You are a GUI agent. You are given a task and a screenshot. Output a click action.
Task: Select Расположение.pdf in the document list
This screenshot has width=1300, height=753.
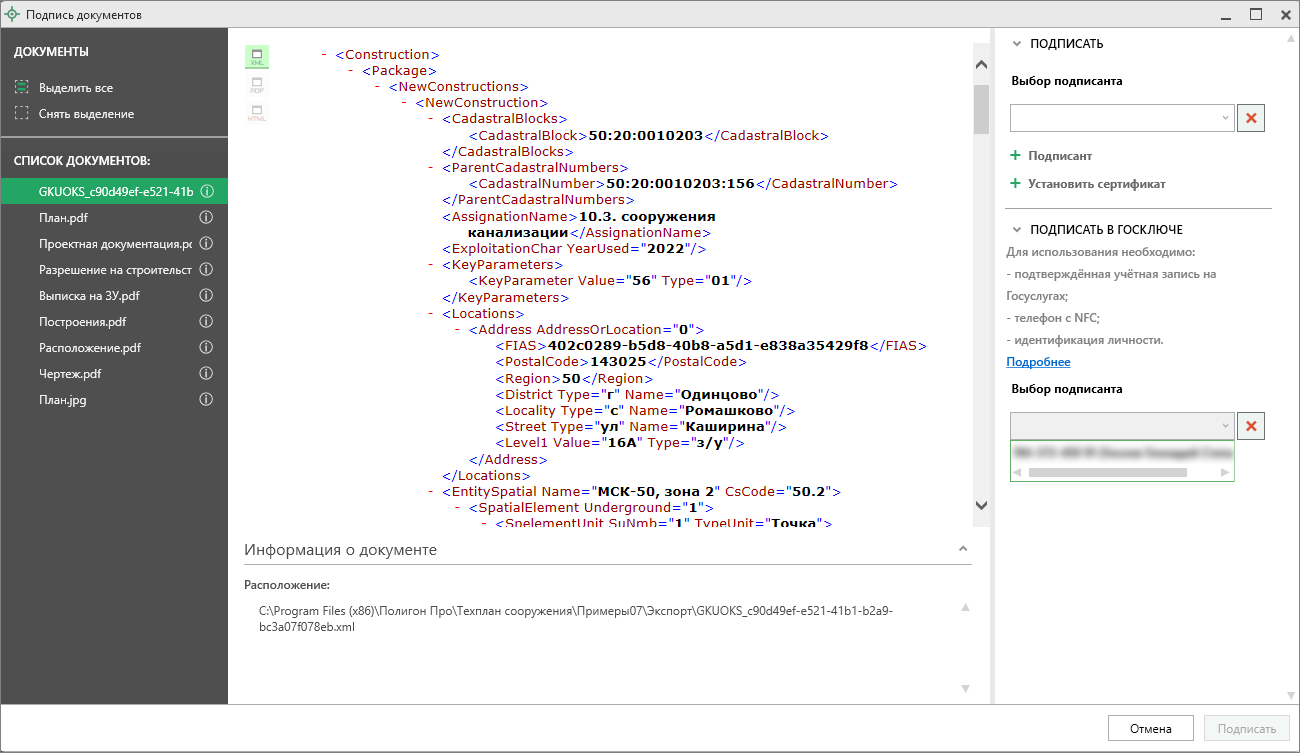pos(89,348)
